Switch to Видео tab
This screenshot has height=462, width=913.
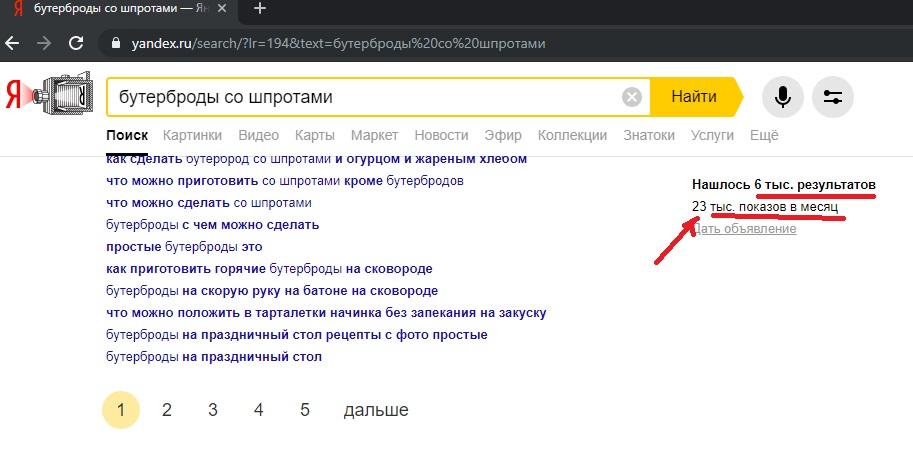(259, 135)
